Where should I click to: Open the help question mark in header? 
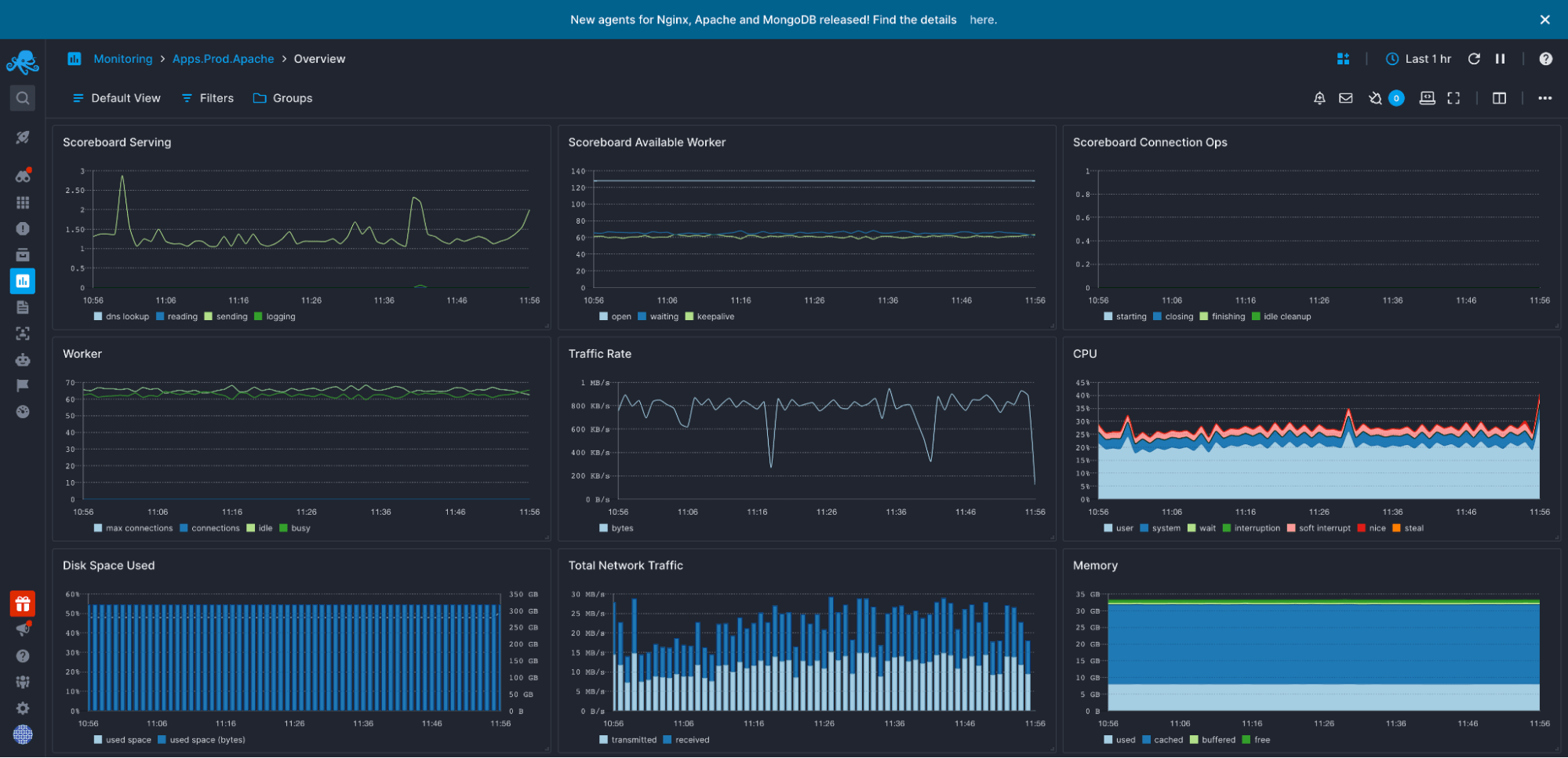point(1545,59)
